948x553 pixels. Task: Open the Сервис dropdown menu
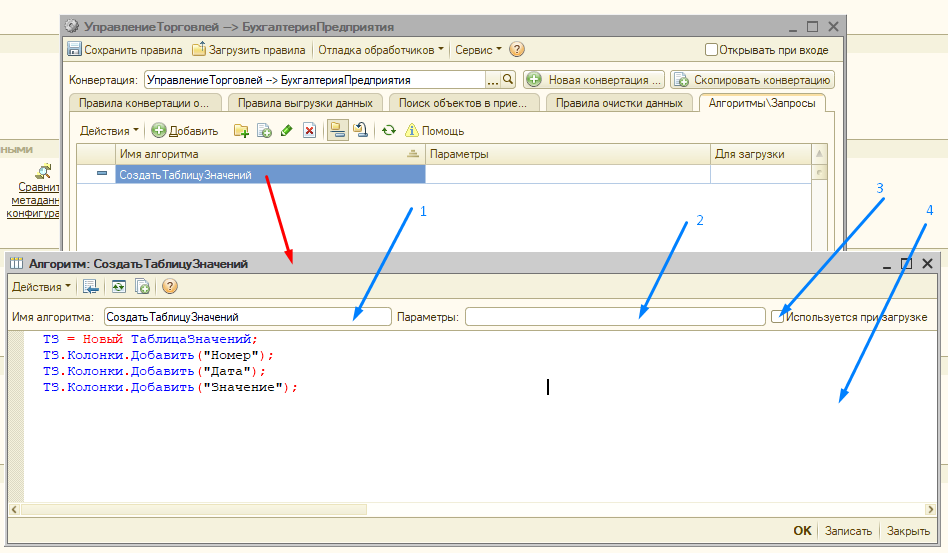(x=478, y=50)
